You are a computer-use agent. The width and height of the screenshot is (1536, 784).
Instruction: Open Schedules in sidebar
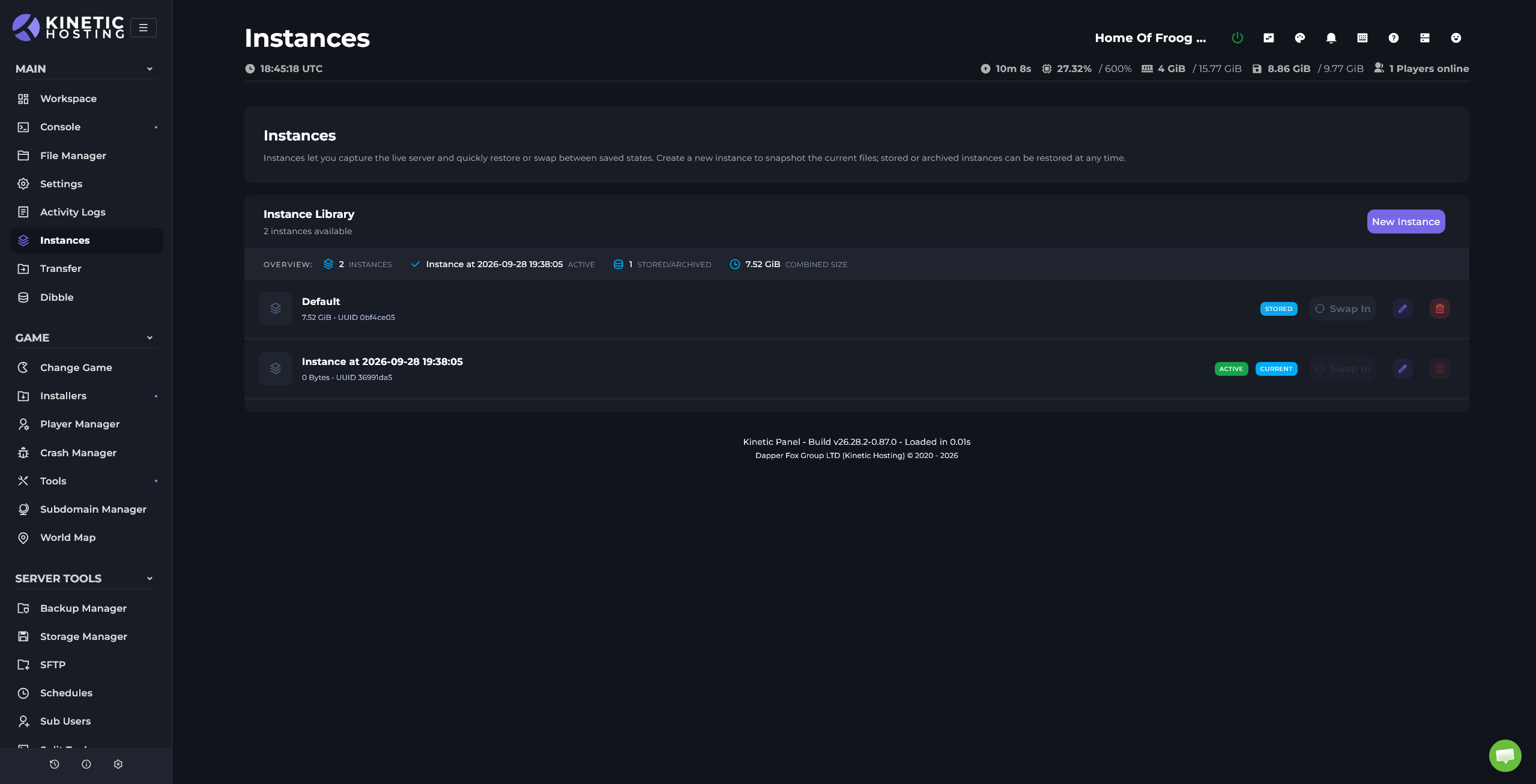coord(86,693)
